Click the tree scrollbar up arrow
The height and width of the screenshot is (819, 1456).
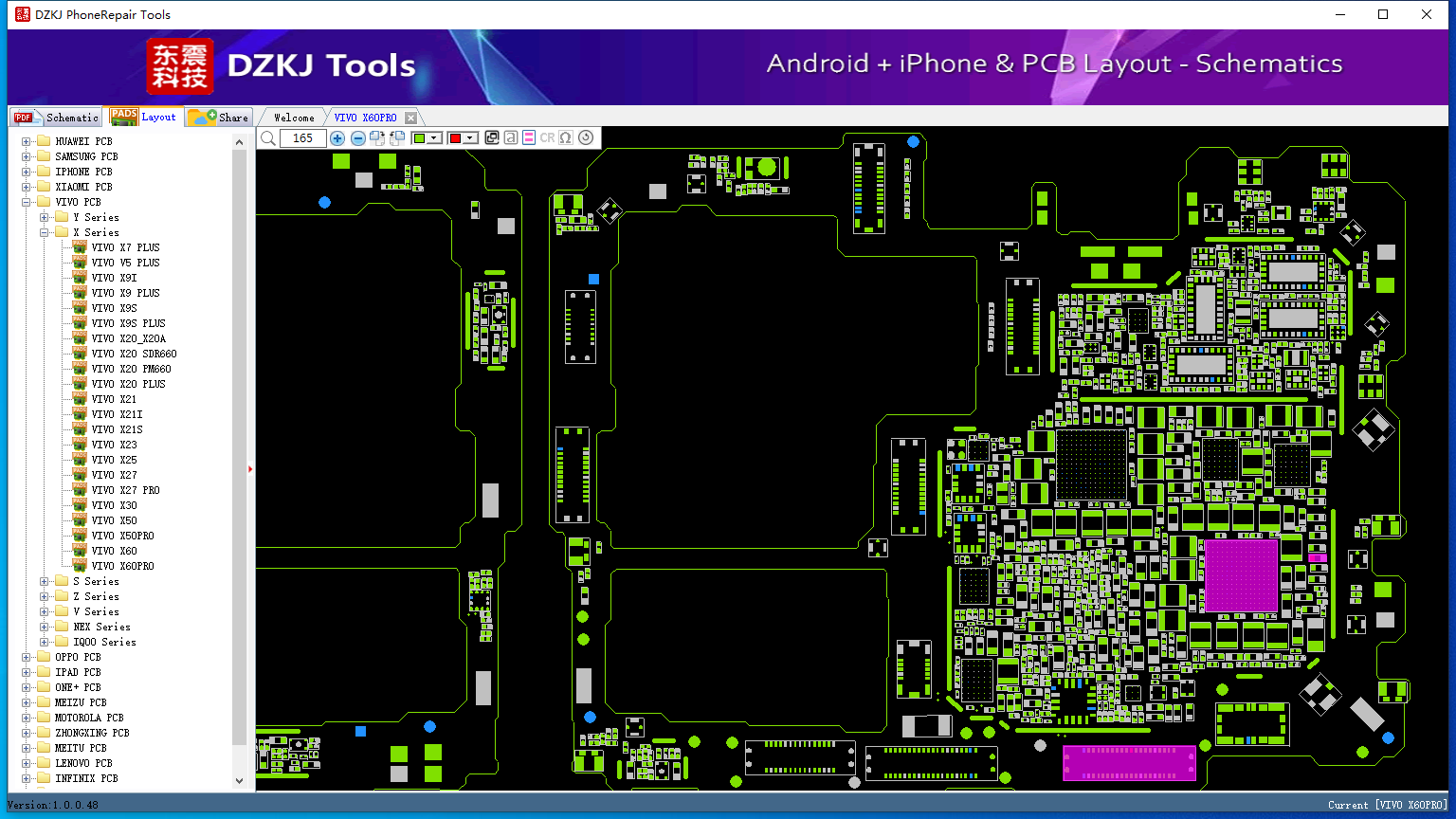coord(239,140)
